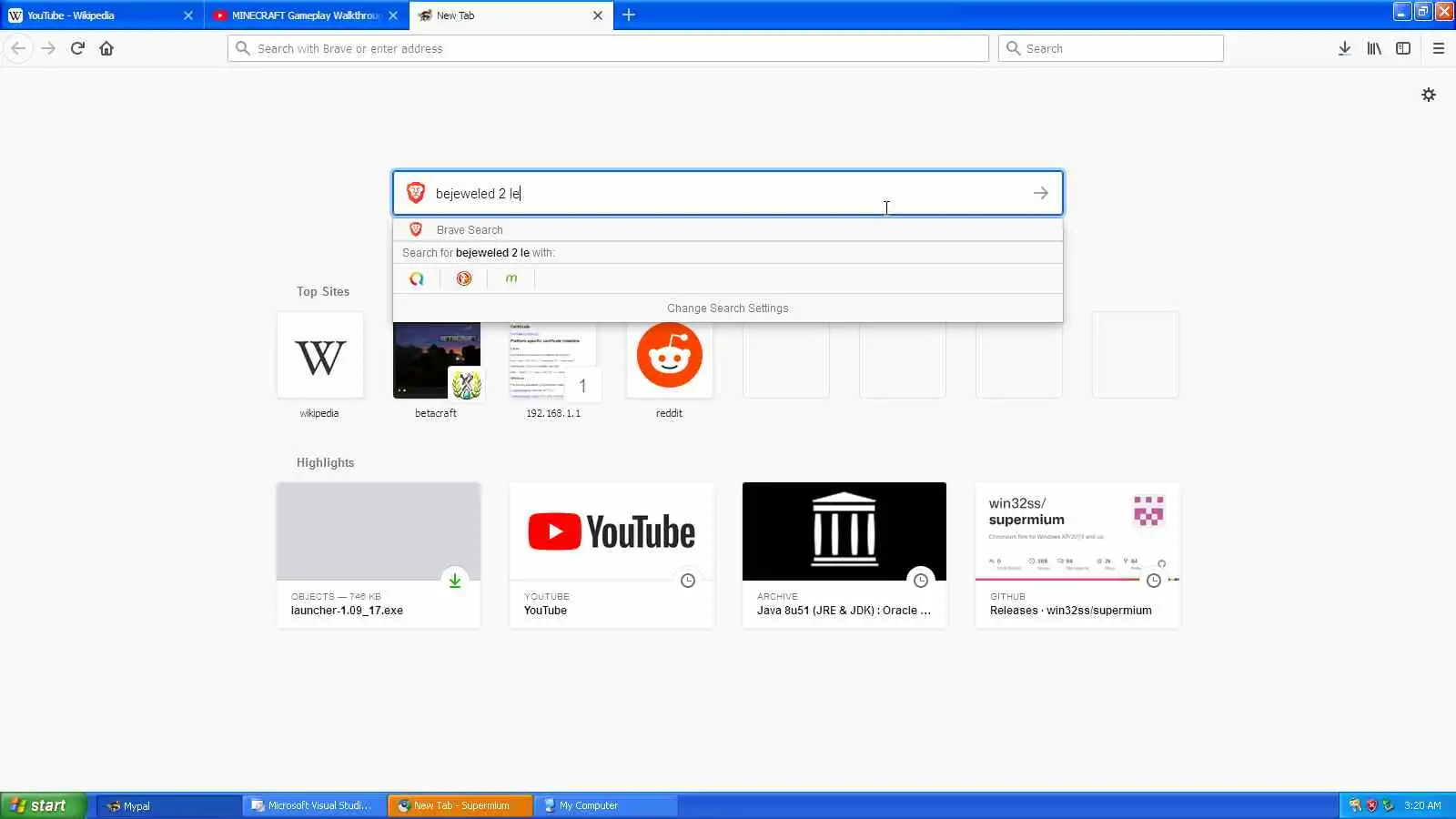Switch to Microsoft Visual Studio taskbar button
1456x819 pixels.
point(314,805)
